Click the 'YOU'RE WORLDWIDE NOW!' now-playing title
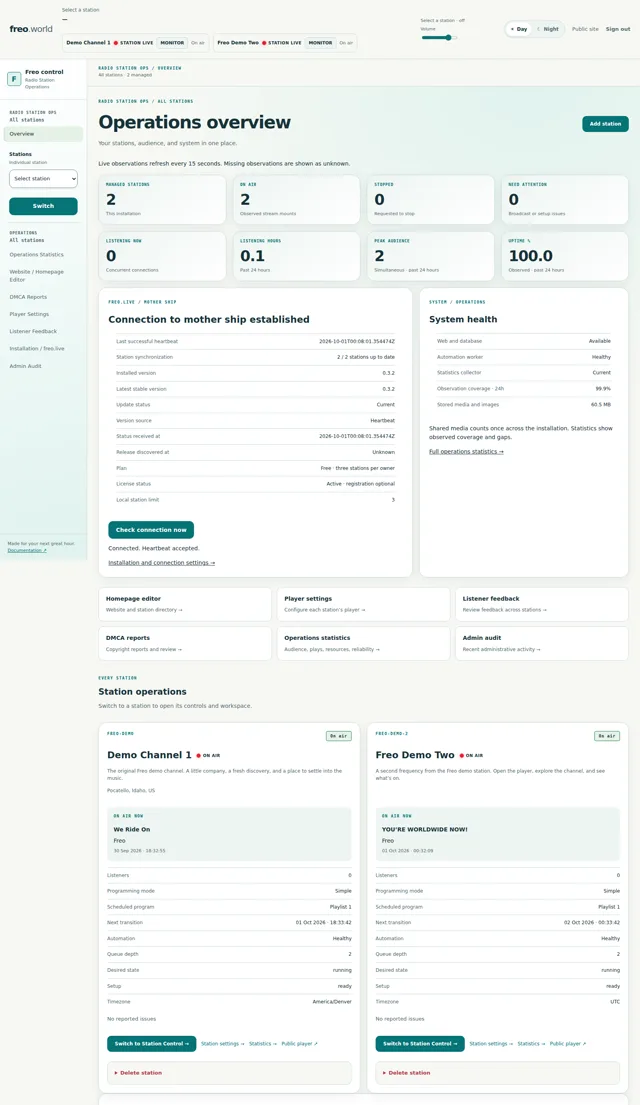This screenshot has width=640, height=1105. tap(424, 829)
